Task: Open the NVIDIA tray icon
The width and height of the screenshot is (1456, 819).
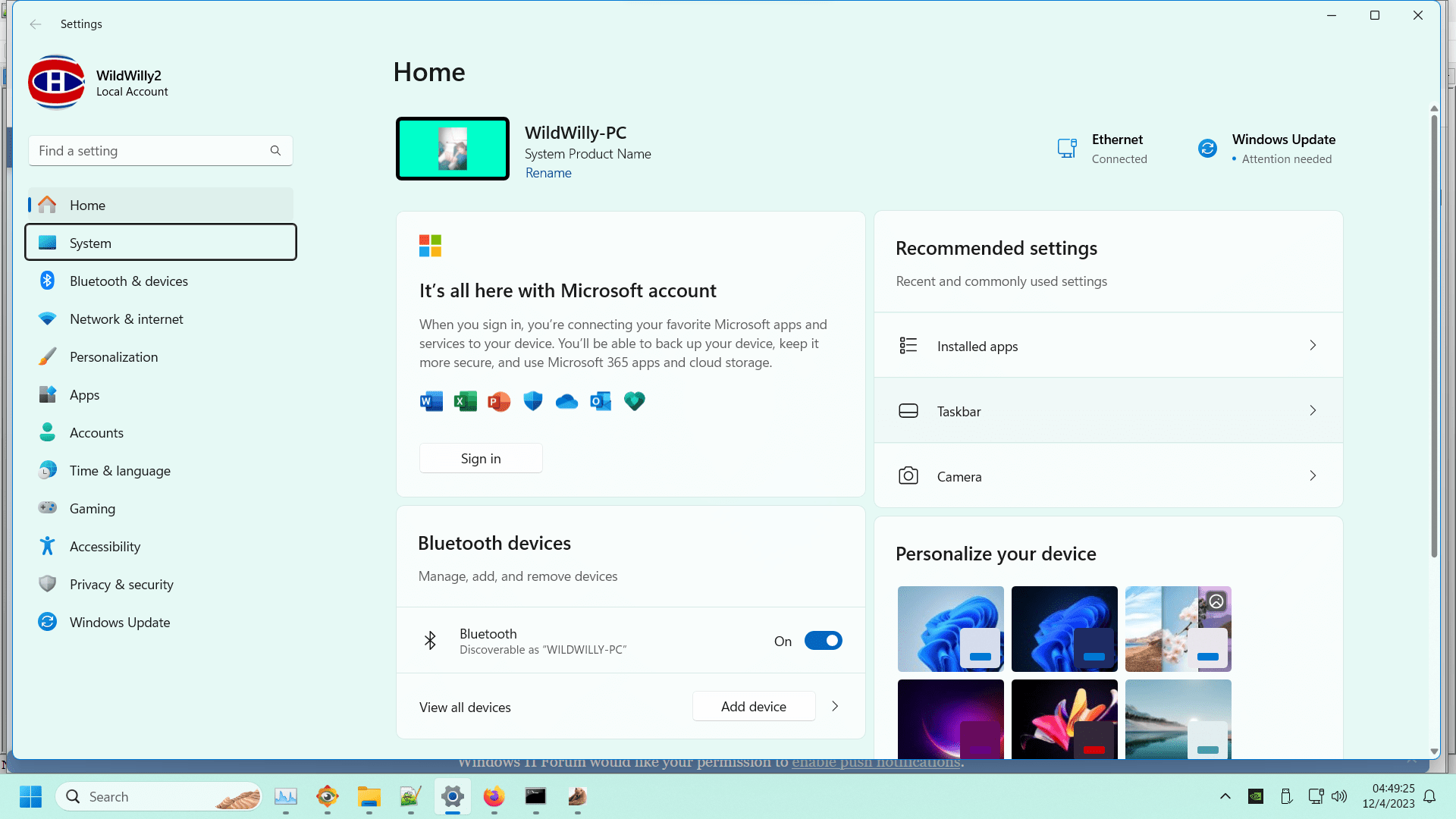Action: [x=1256, y=796]
